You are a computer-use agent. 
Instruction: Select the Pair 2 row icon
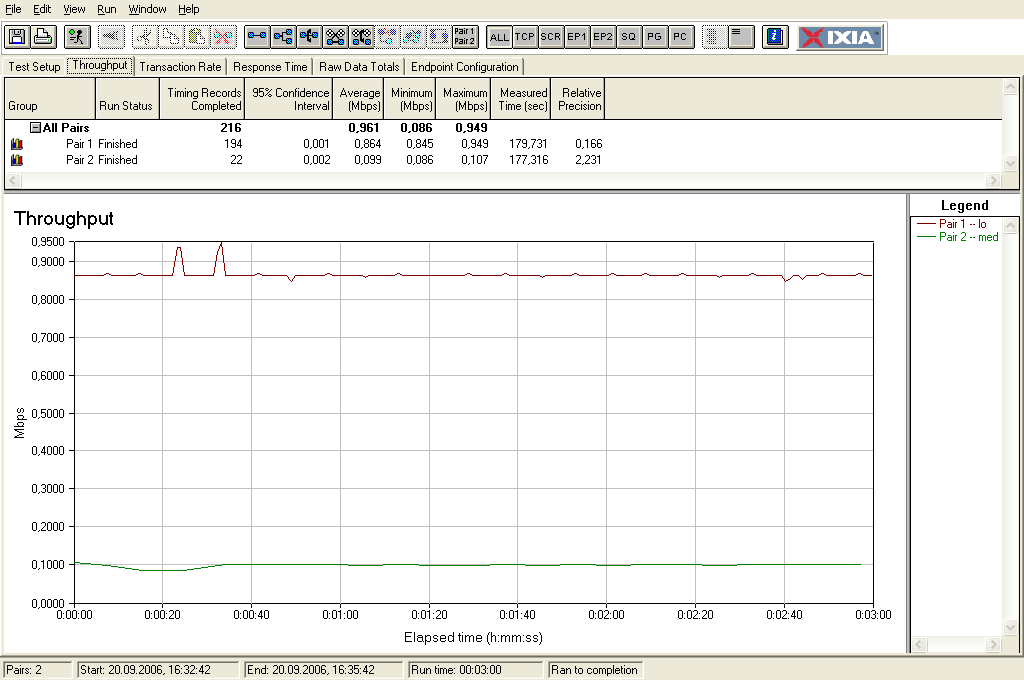click(x=17, y=159)
